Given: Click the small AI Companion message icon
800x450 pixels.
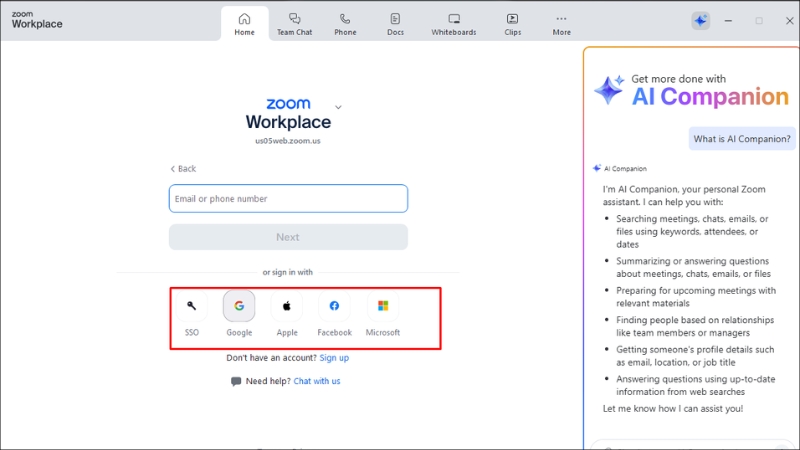Looking at the screenshot, I should click(x=597, y=168).
